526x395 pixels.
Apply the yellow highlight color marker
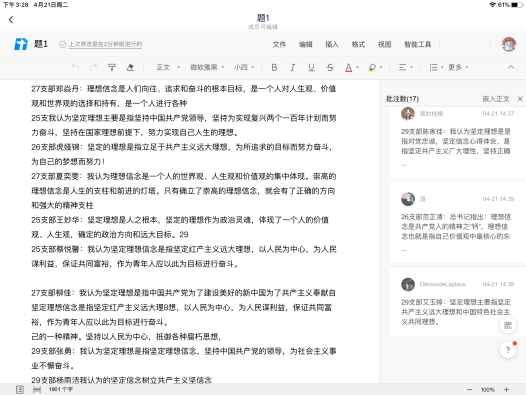372,67
